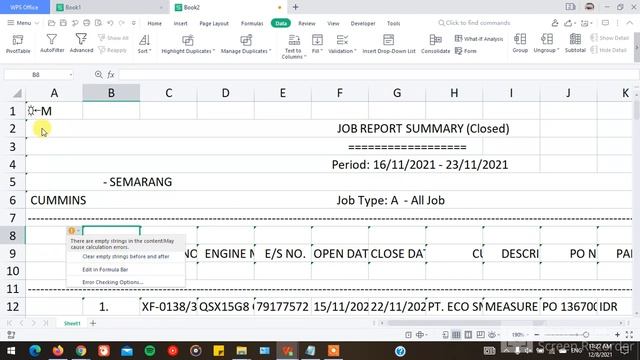Select row 6 header
This screenshot has height=360, width=640.
coord(13,200)
